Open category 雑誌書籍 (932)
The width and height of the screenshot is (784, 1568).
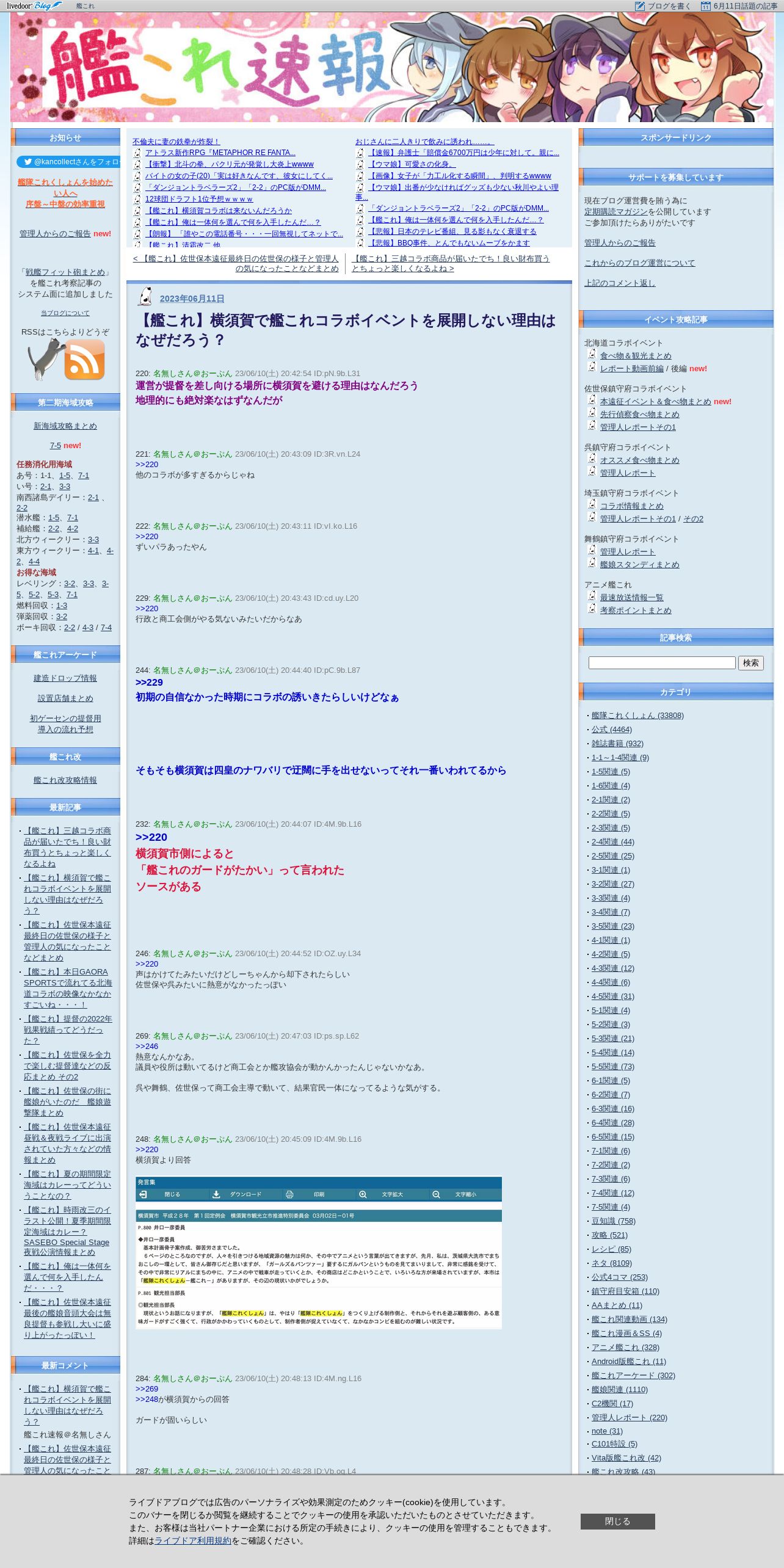click(x=617, y=744)
